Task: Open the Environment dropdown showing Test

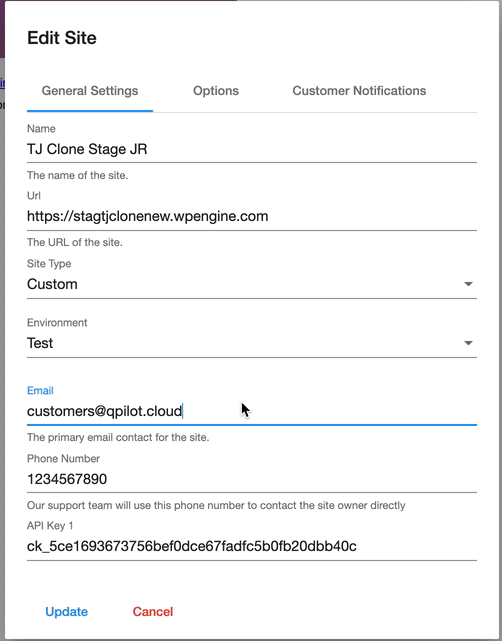Action: pyautogui.click(x=252, y=343)
